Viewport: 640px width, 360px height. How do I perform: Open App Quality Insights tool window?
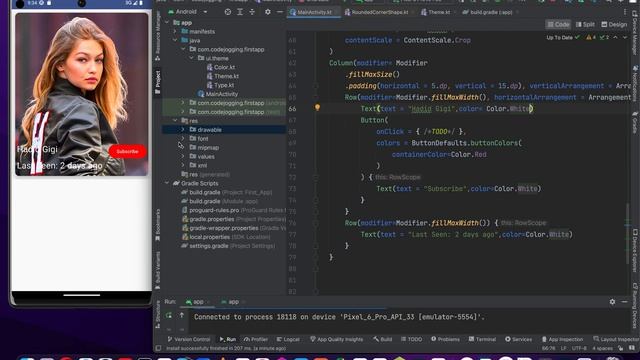336,339
